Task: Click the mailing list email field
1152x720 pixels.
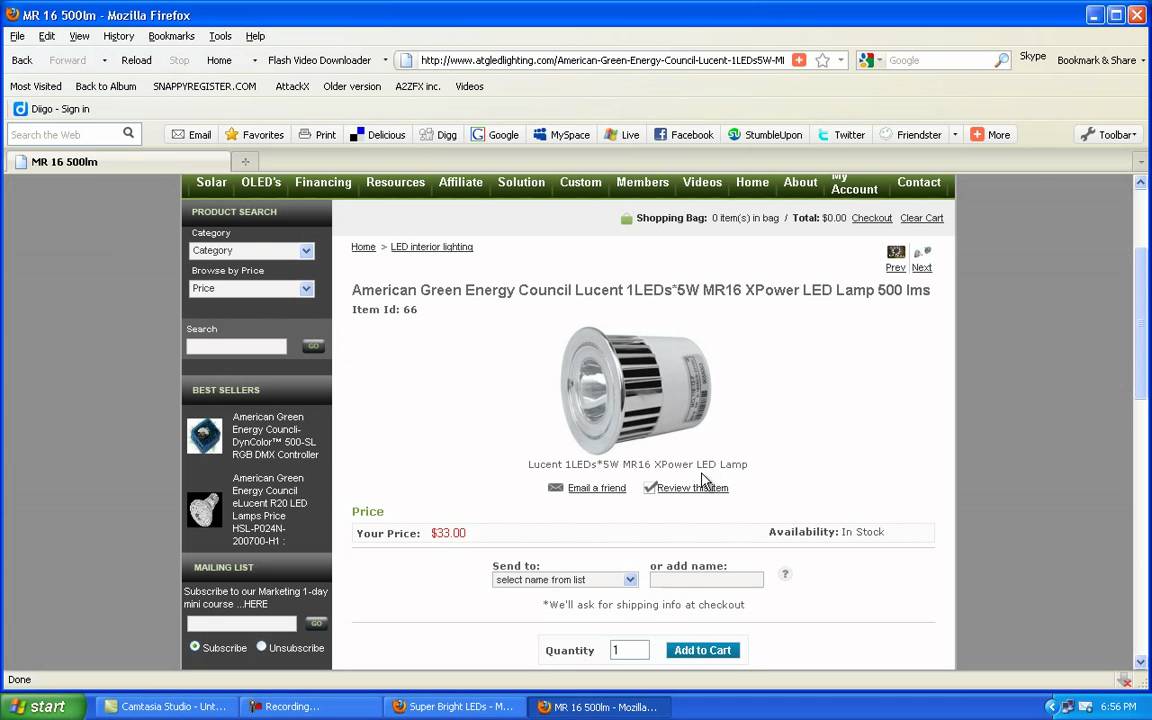Action: (242, 624)
